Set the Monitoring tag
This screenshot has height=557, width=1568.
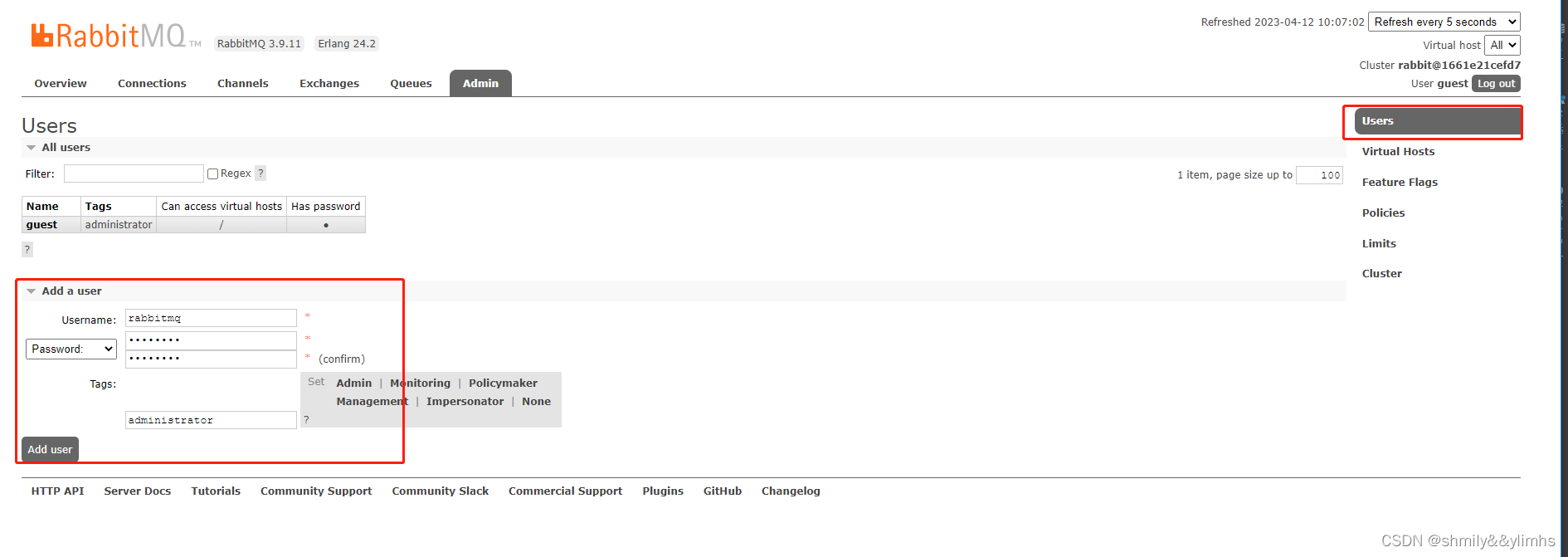tap(420, 383)
